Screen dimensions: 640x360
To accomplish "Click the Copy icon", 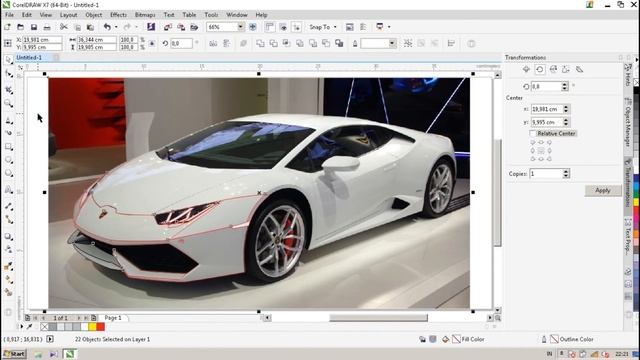I will coord(77,27).
